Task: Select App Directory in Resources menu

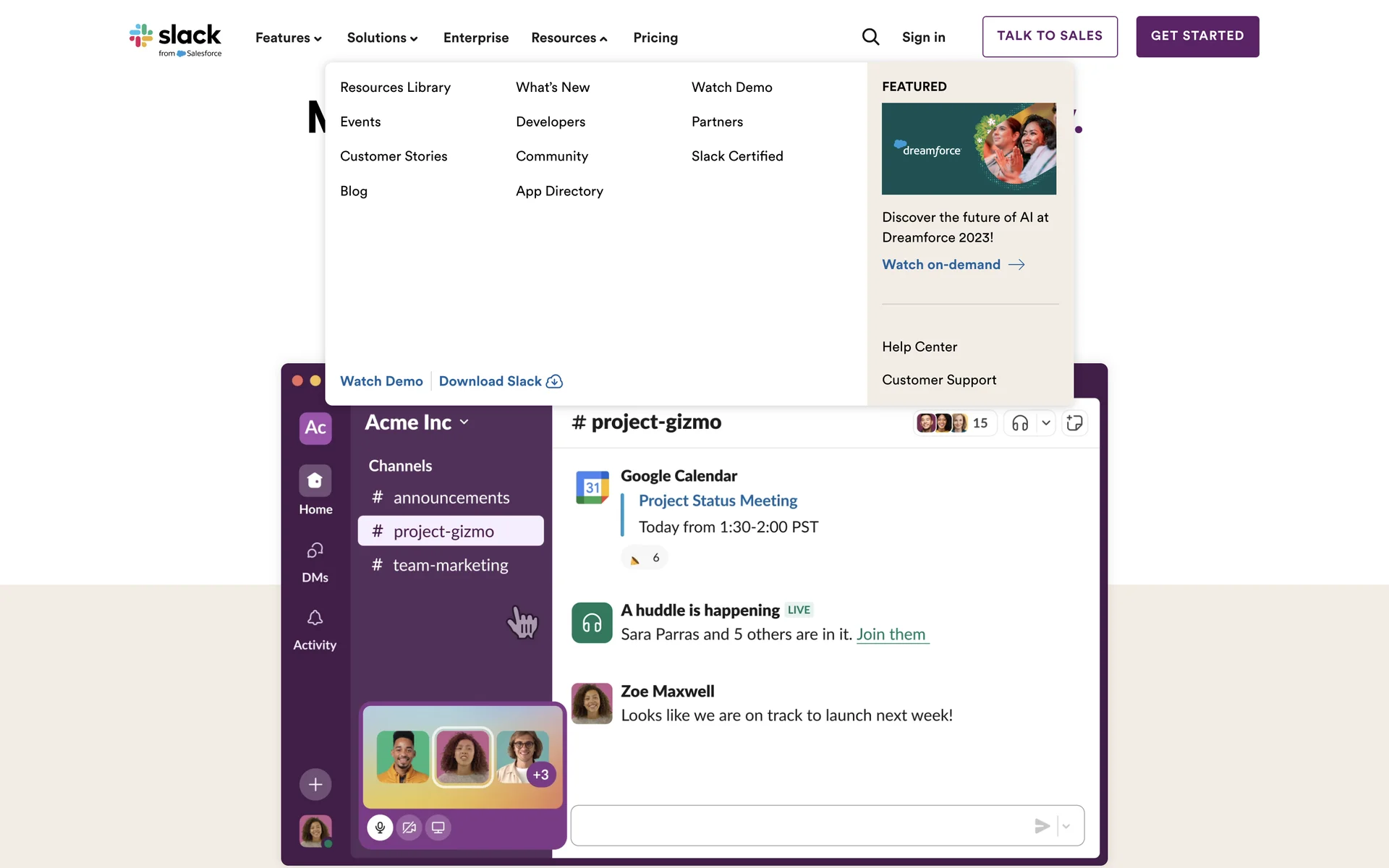Action: [559, 191]
